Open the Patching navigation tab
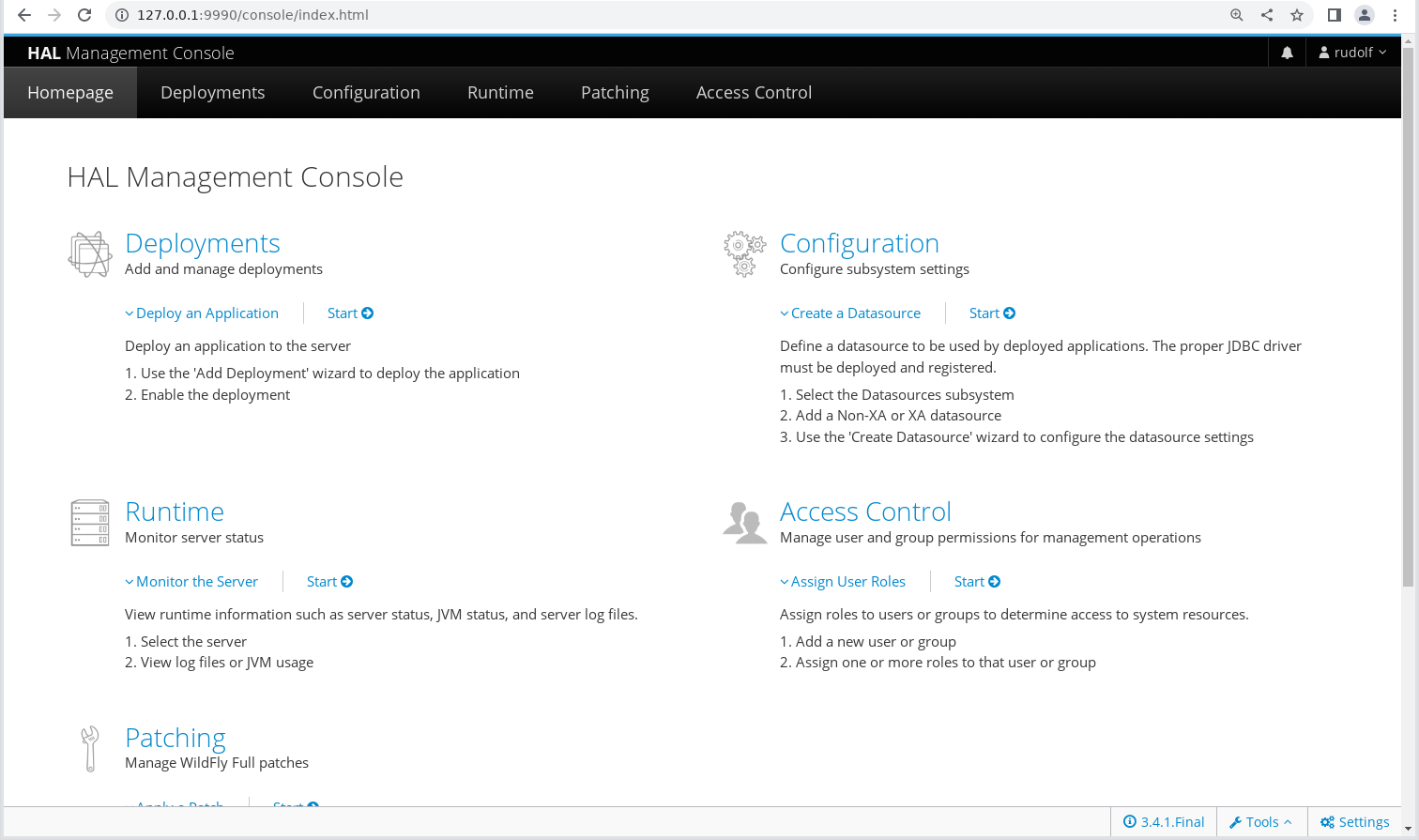Image resolution: width=1419 pixels, height=840 pixels. pyautogui.click(x=615, y=93)
